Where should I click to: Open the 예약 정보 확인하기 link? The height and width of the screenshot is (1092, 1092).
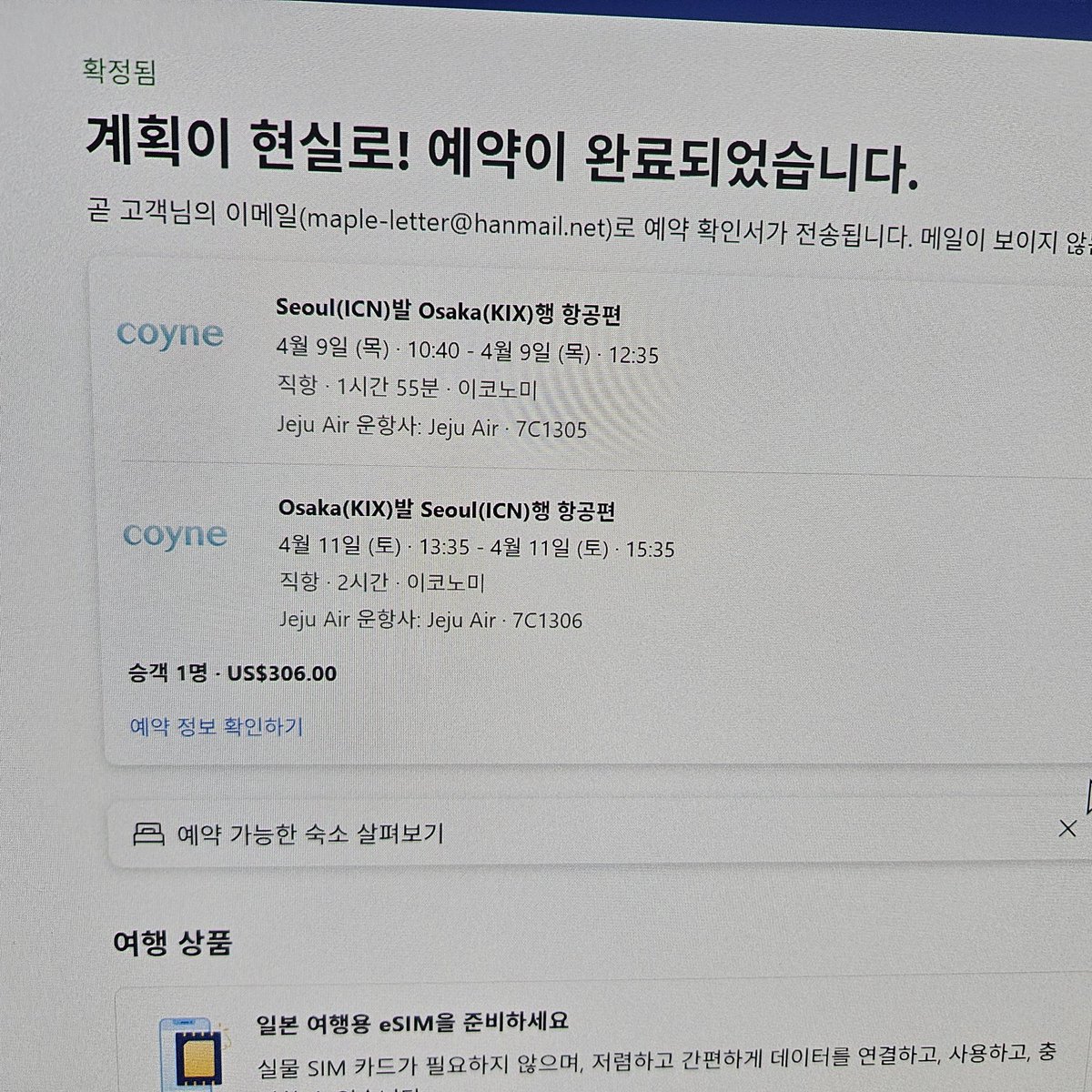click(x=217, y=727)
